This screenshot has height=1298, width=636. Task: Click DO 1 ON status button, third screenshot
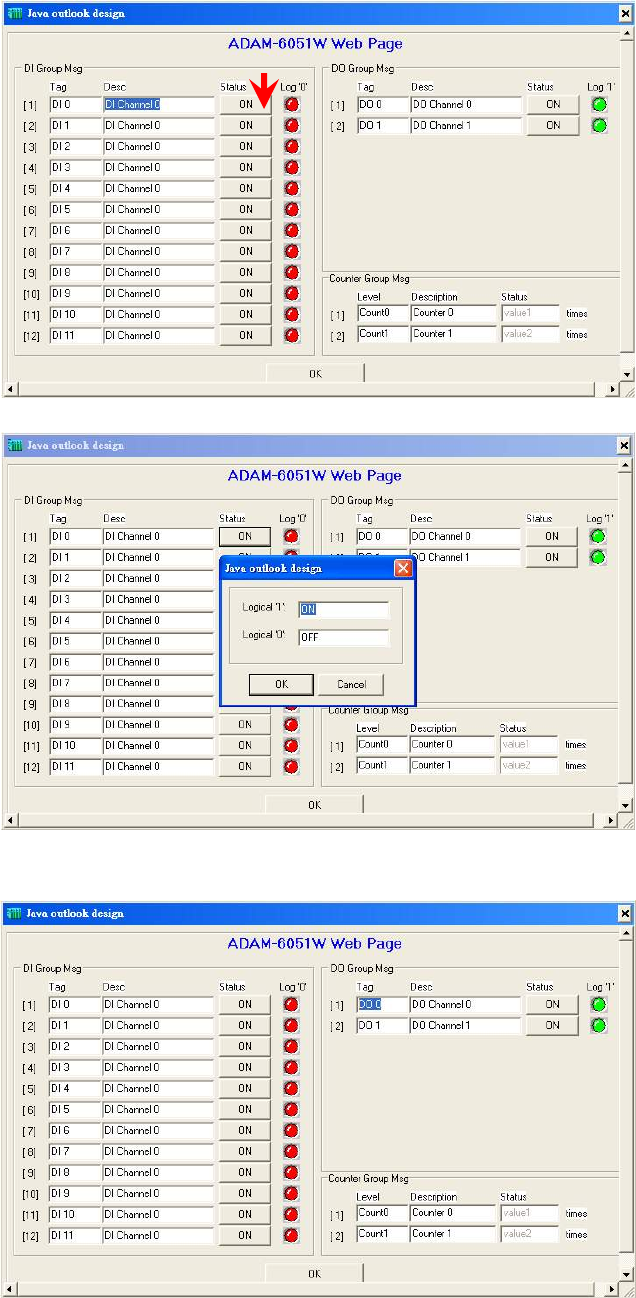[x=552, y=1025]
